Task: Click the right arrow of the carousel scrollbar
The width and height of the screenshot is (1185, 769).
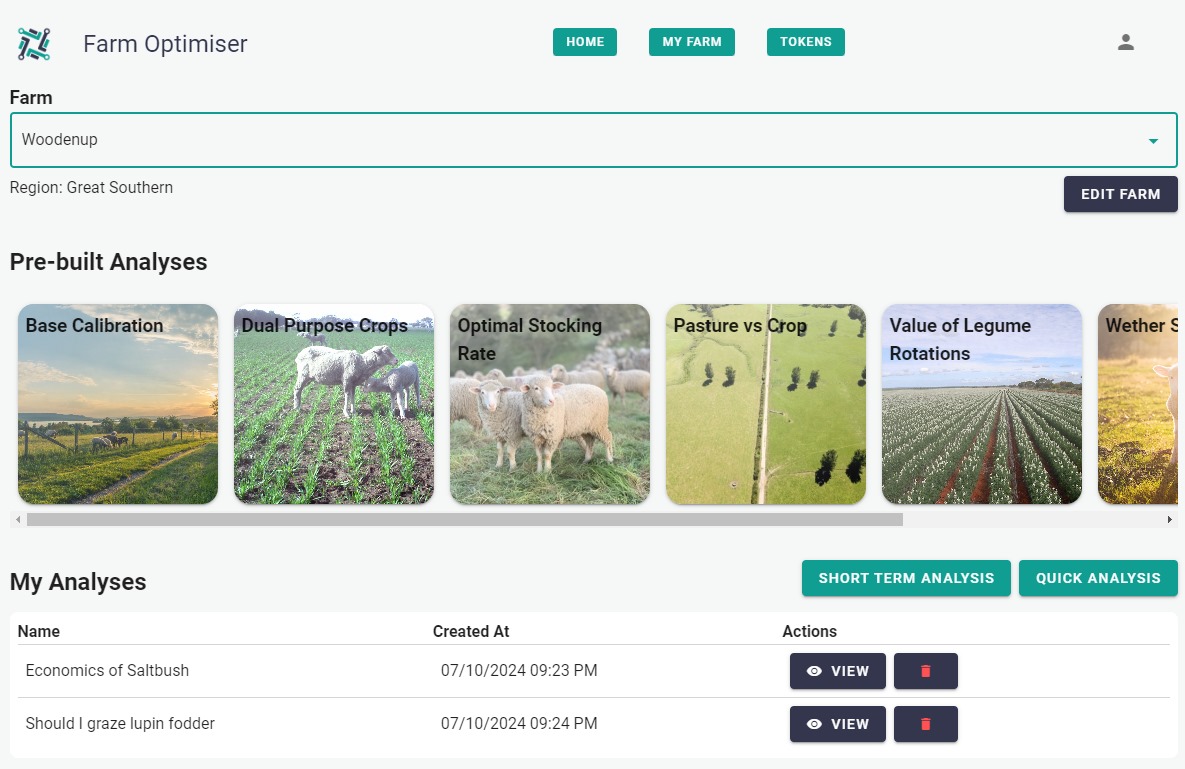Action: click(x=1168, y=519)
